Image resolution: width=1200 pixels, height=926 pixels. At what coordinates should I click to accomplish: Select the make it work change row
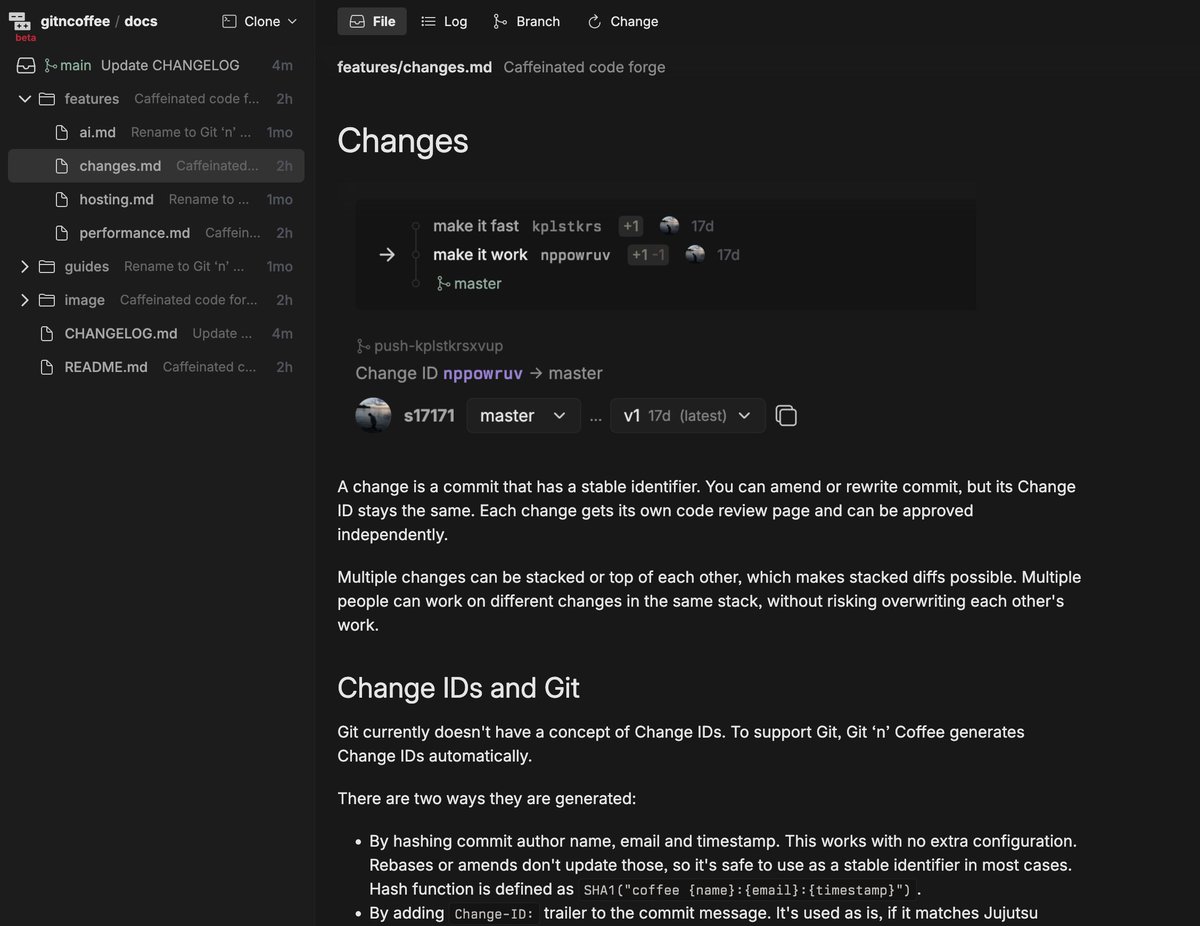pyautogui.click(x=480, y=255)
